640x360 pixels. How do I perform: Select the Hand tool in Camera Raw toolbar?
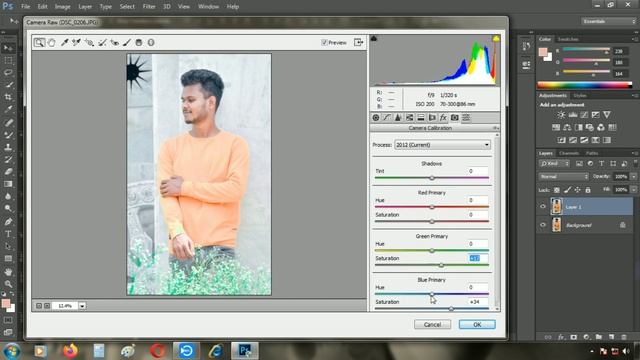pos(51,42)
